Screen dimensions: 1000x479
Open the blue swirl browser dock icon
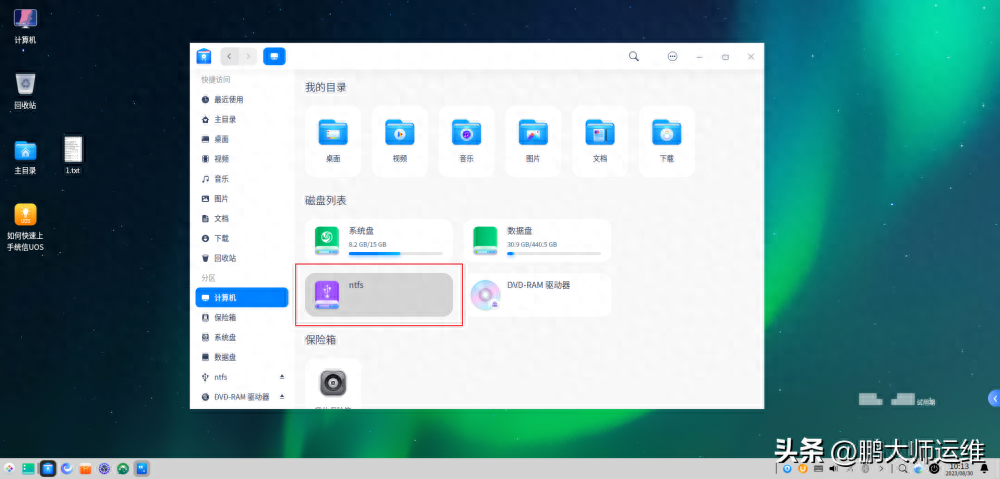click(66, 469)
